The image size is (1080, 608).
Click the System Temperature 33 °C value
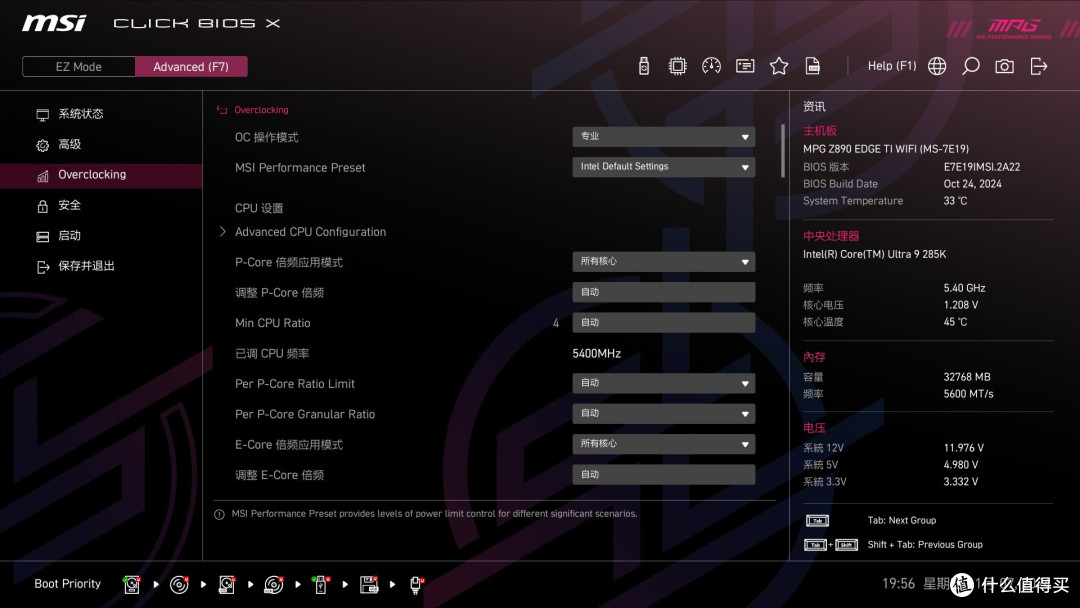955,200
